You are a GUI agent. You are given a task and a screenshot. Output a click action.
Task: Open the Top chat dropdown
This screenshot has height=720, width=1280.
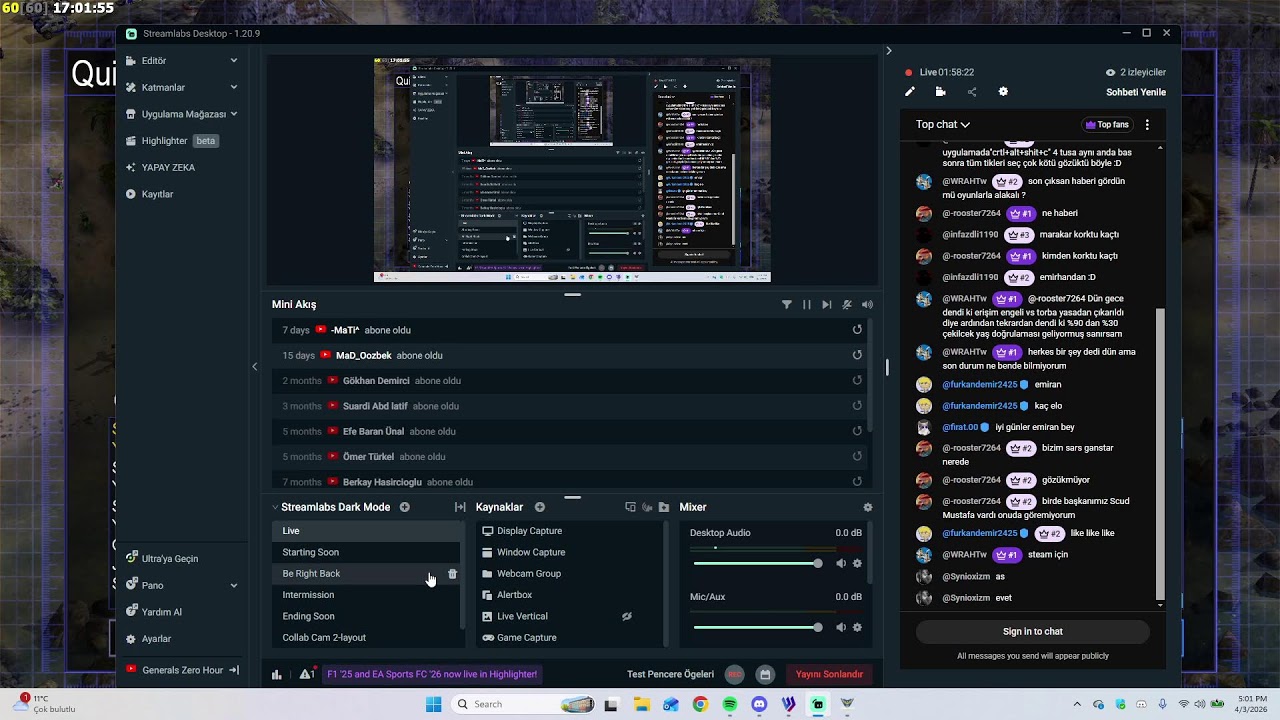tap(943, 125)
